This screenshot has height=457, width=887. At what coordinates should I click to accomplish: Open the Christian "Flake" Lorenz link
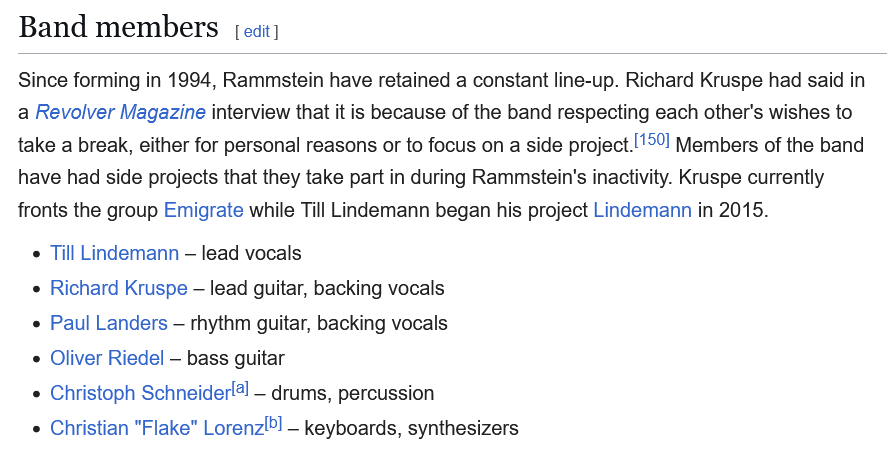coord(157,428)
